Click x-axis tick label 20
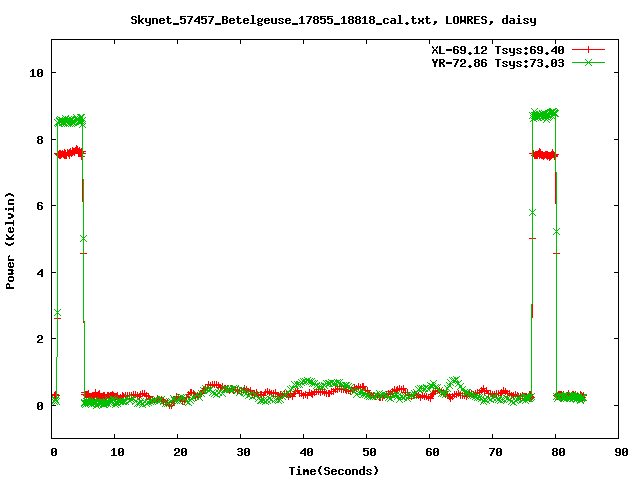Viewport: 640px width, 480px height. [x=180, y=452]
